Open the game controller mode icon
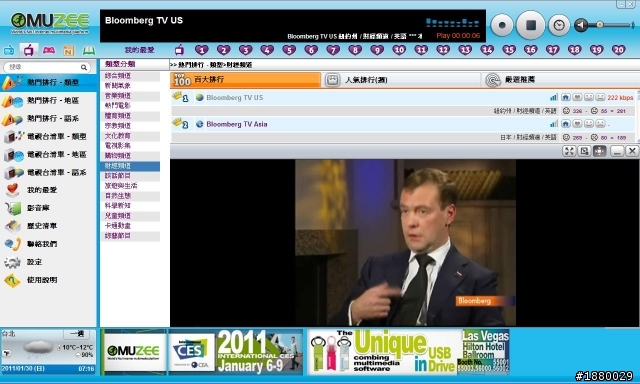 click(x=49, y=50)
